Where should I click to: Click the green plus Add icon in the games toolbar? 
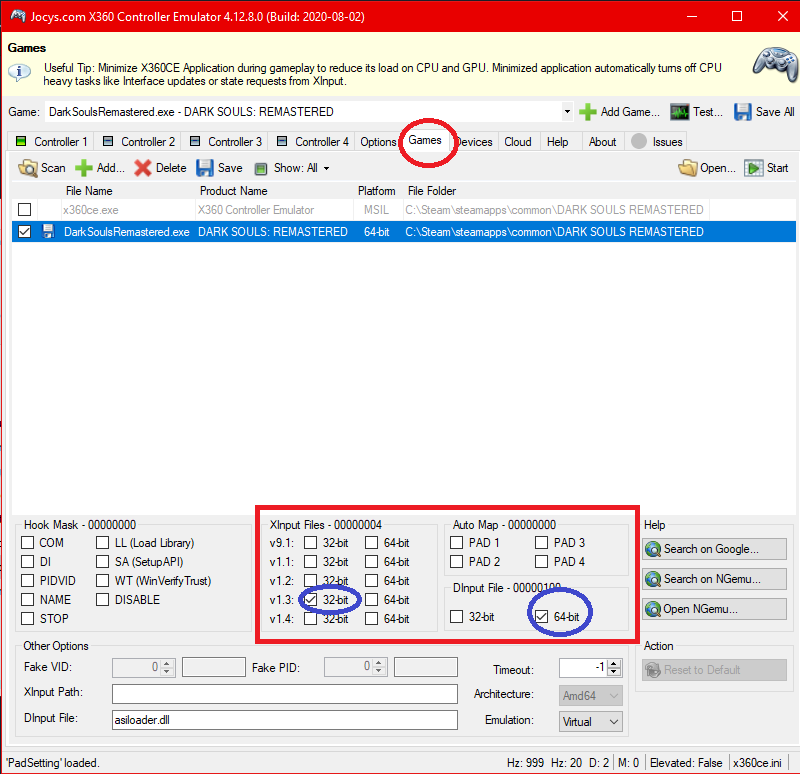tap(84, 168)
